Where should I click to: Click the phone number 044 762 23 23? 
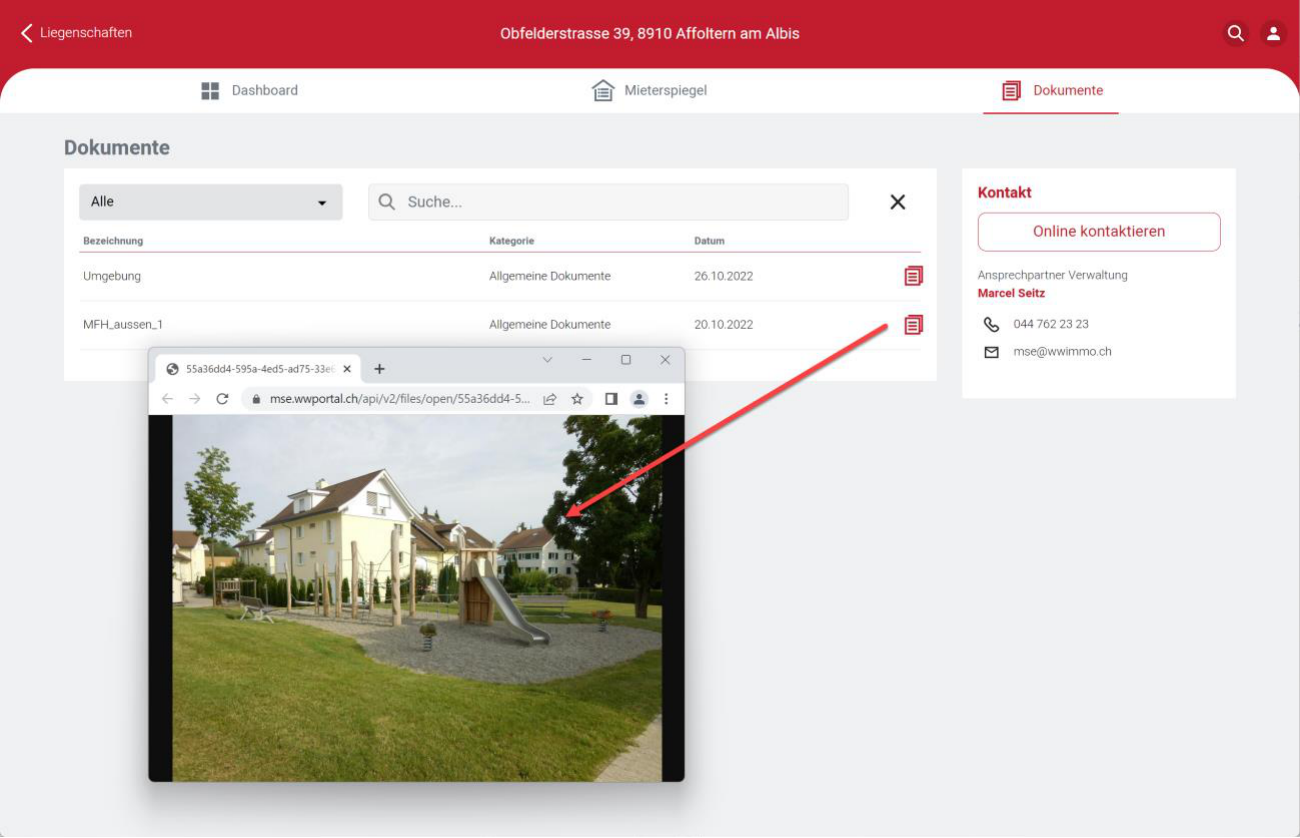point(1051,324)
